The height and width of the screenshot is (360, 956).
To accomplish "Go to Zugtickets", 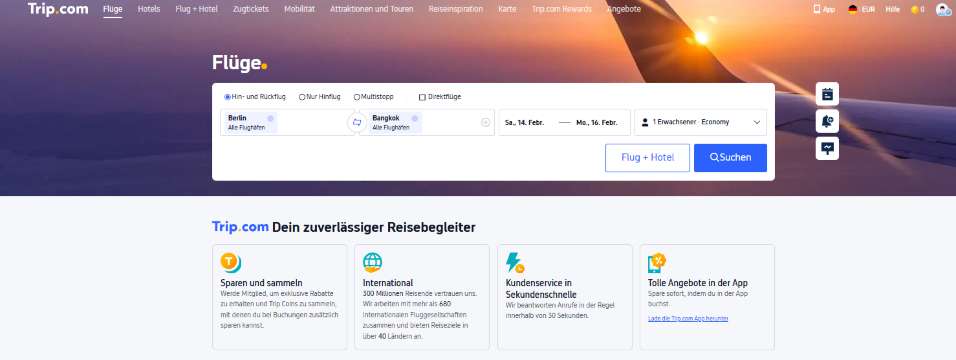I will coord(251,9).
